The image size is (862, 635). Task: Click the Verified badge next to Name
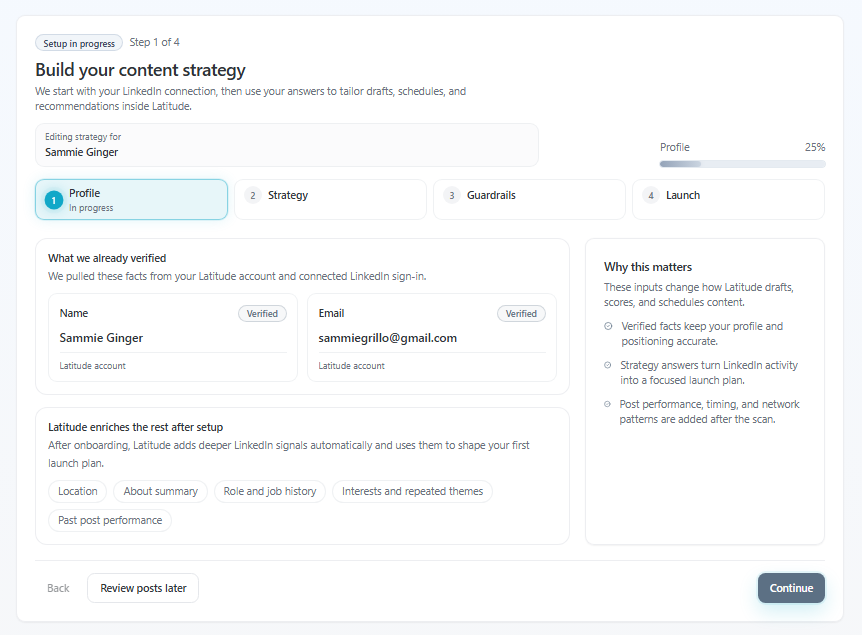[262, 313]
